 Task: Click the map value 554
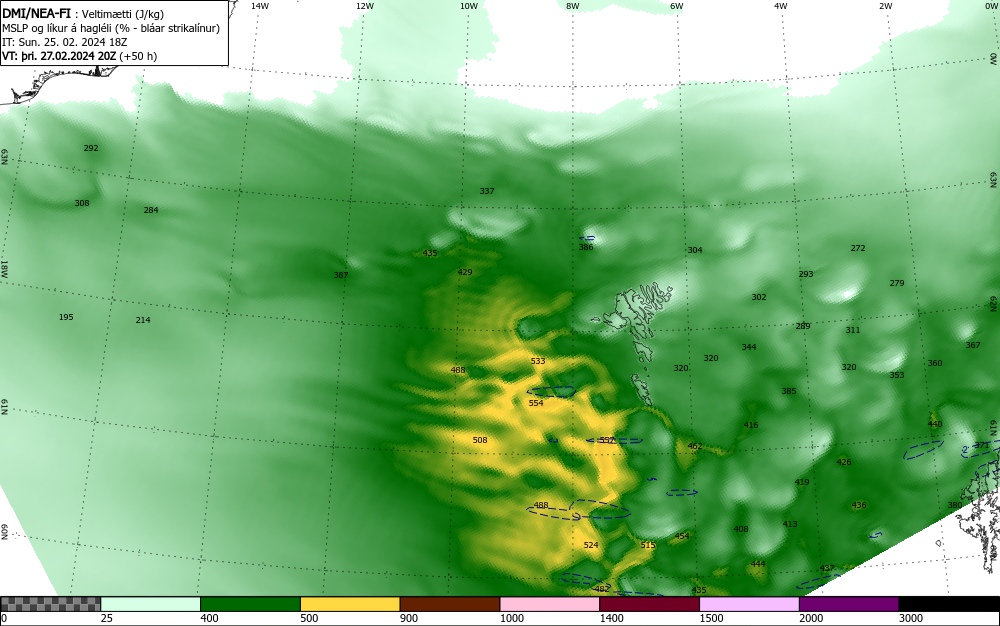tap(536, 403)
